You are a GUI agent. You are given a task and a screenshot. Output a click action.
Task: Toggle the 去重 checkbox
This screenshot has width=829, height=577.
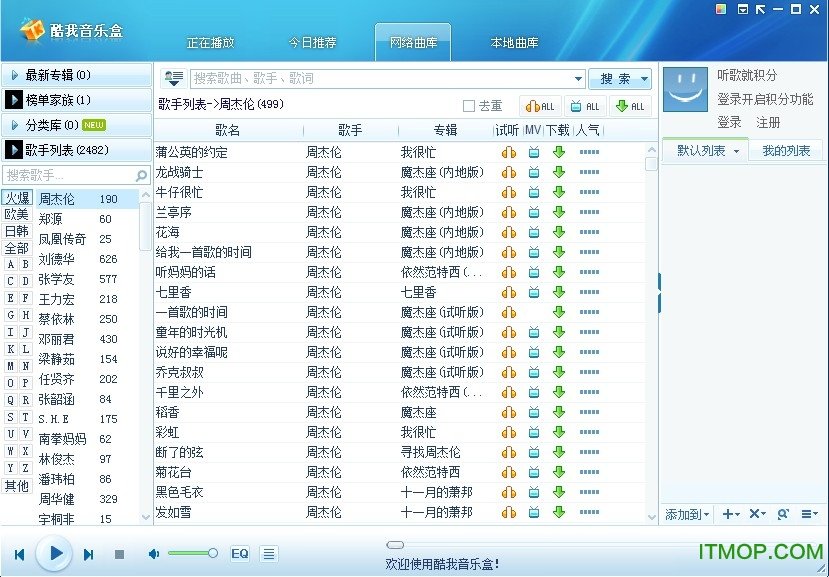pyautogui.click(x=468, y=106)
